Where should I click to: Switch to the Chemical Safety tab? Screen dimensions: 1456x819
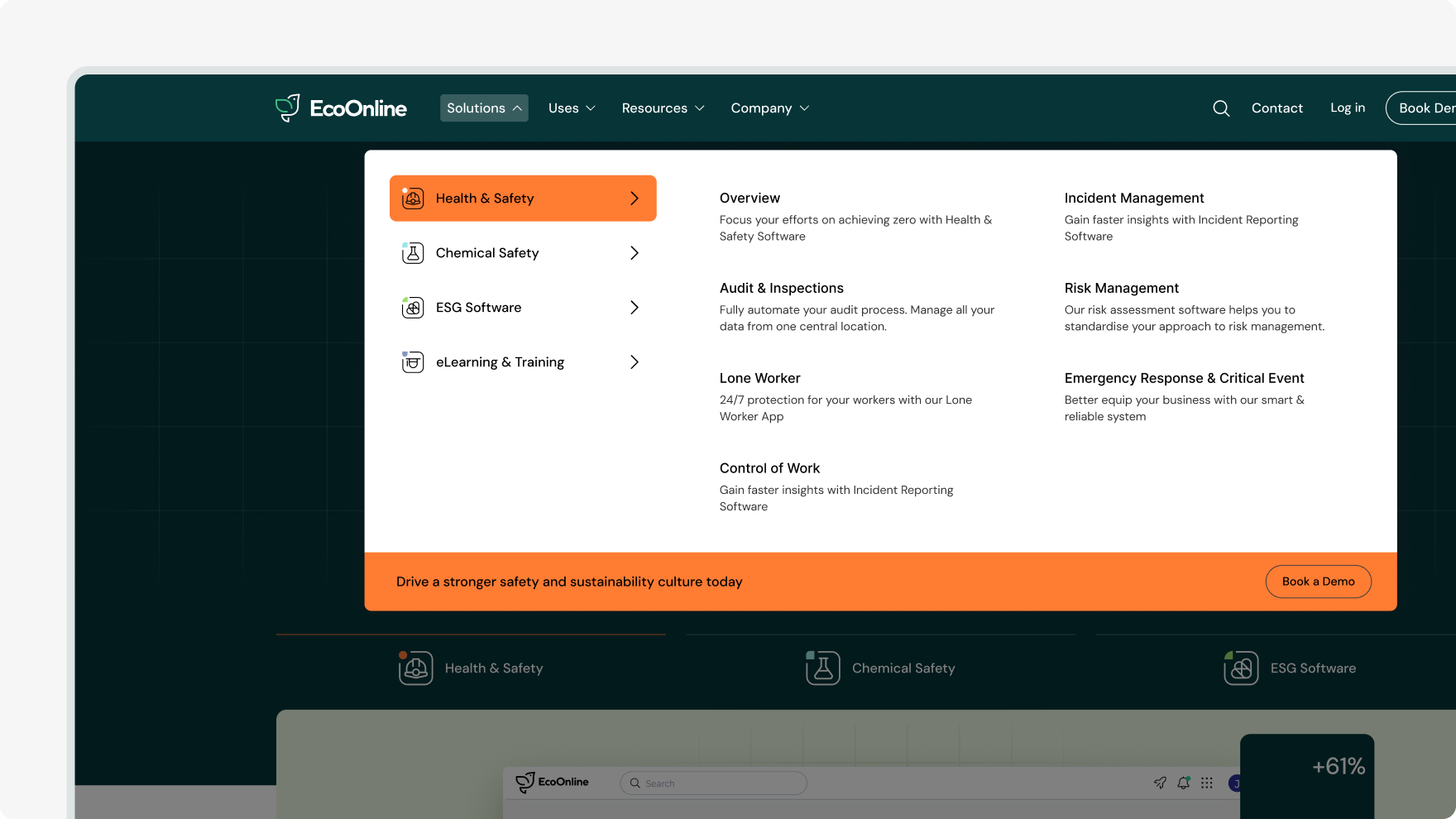(880, 668)
